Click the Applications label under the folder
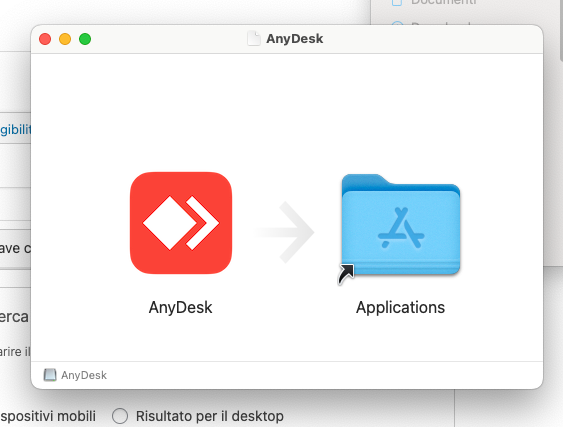 pyautogui.click(x=400, y=308)
